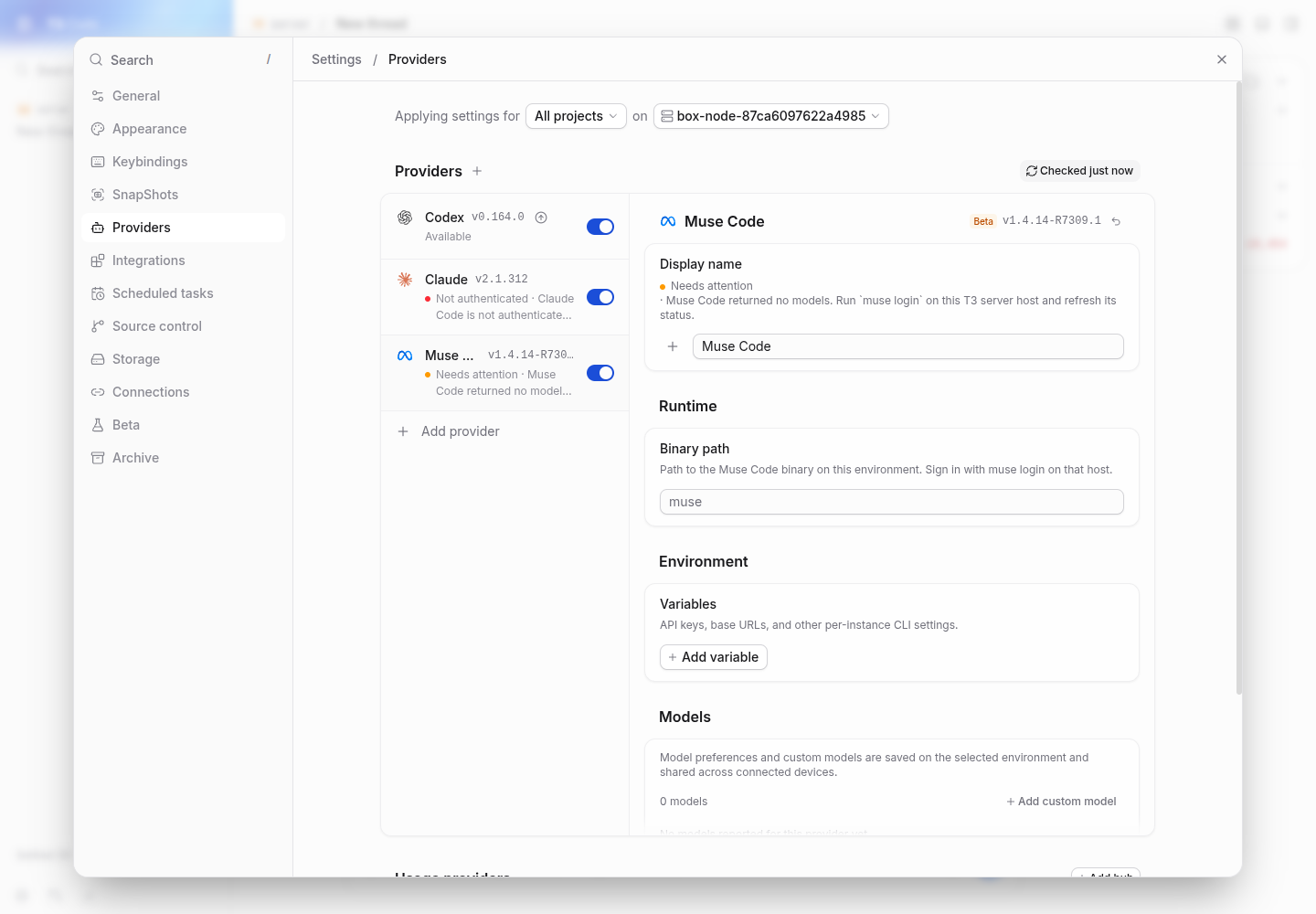The height and width of the screenshot is (914, 1316).
Task: Go to Appearance settings
Action: 183,129
